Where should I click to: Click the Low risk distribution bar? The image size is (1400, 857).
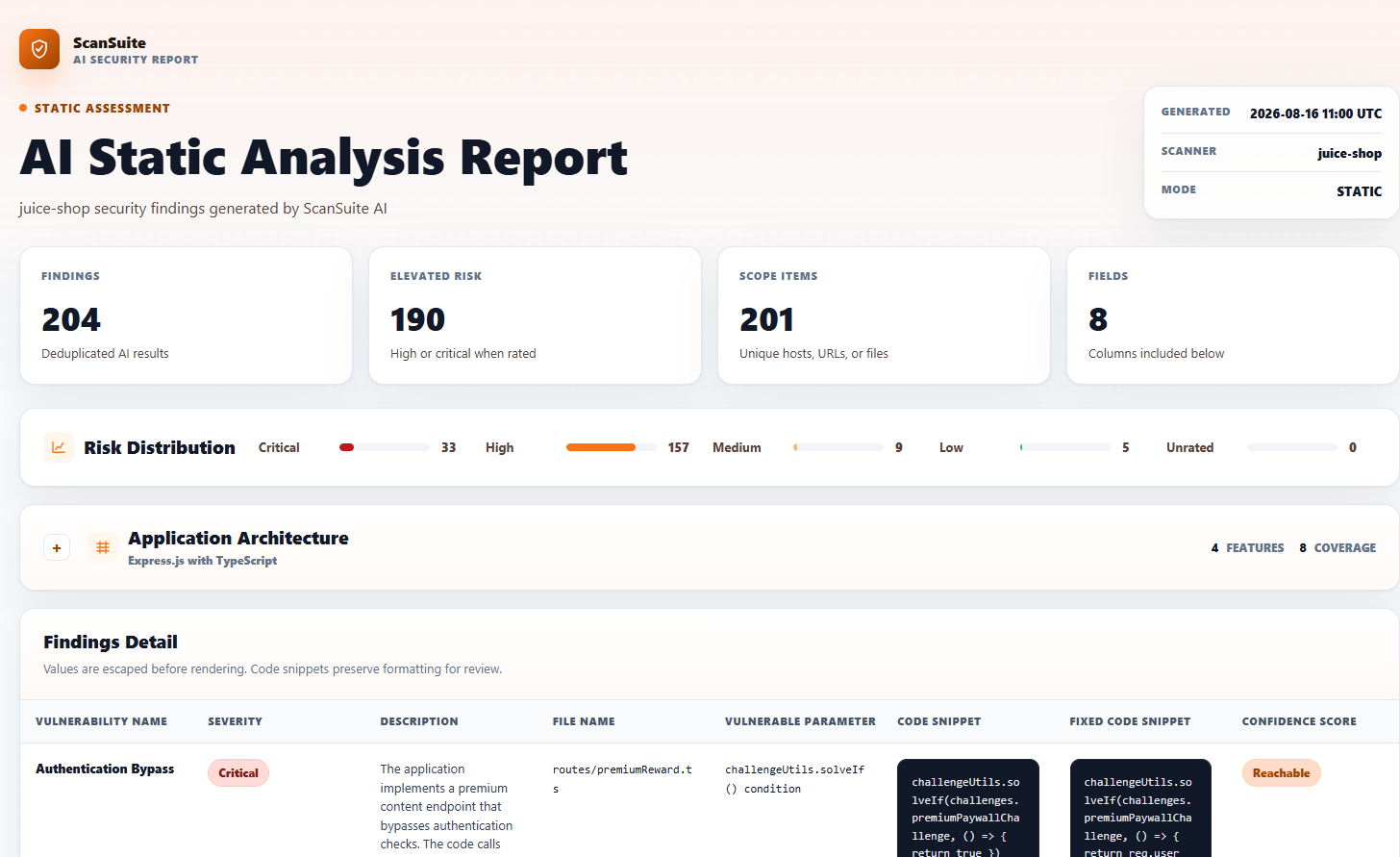tap(1065, 447)
